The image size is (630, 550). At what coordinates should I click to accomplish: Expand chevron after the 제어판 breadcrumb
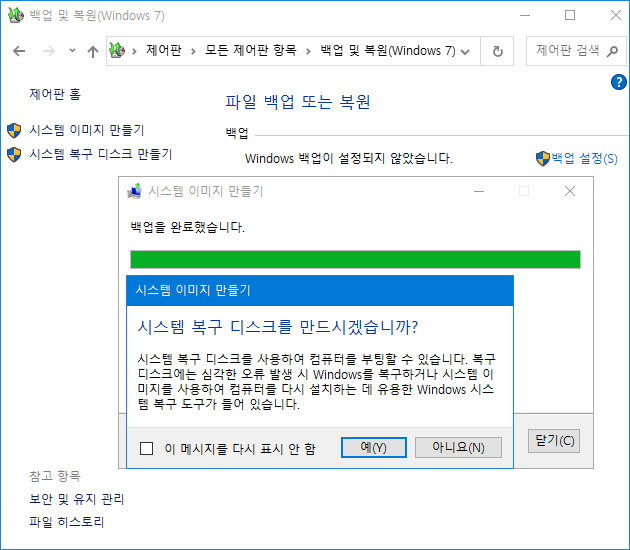click(193, 51)
